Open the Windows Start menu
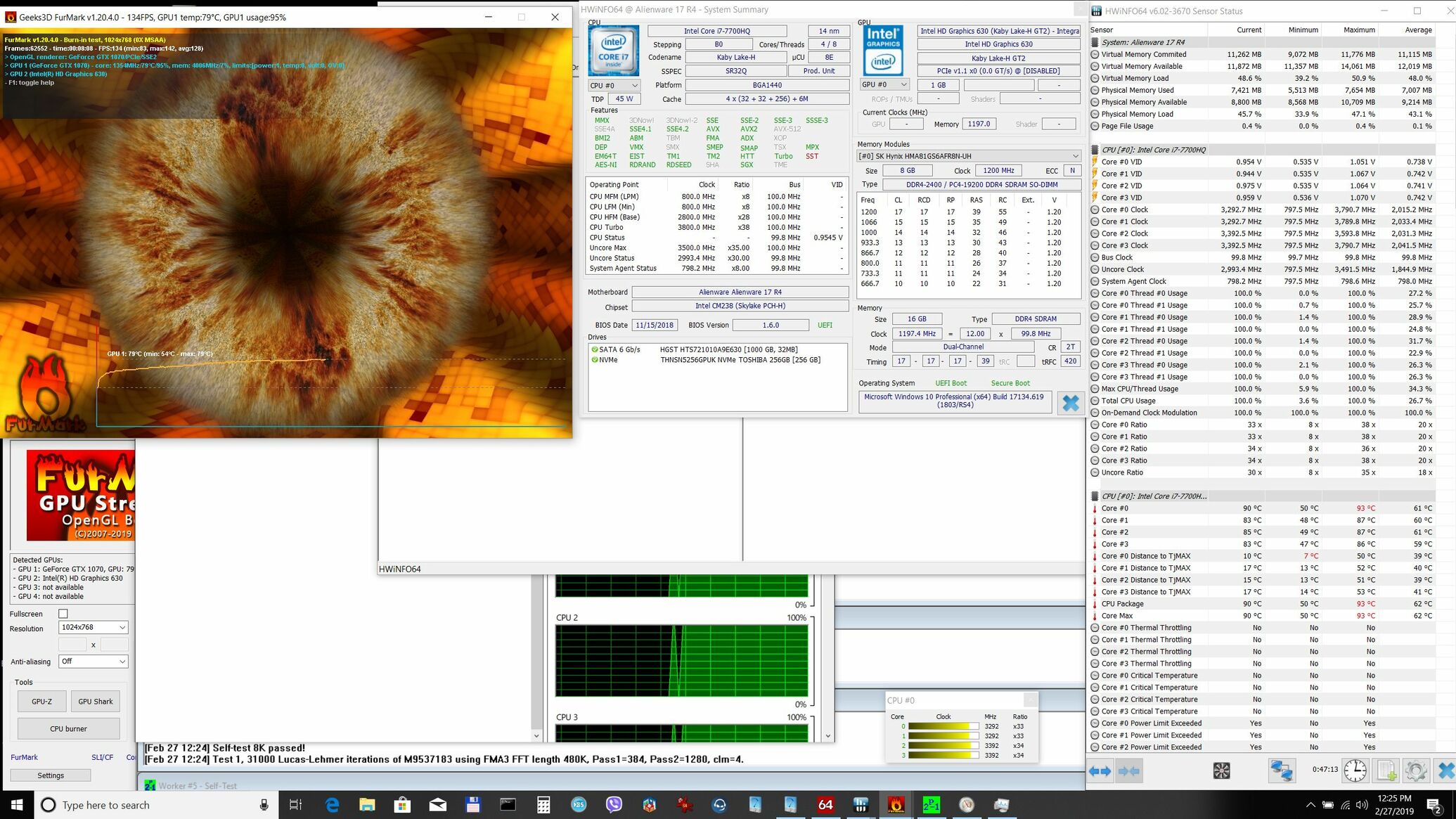 17,805
